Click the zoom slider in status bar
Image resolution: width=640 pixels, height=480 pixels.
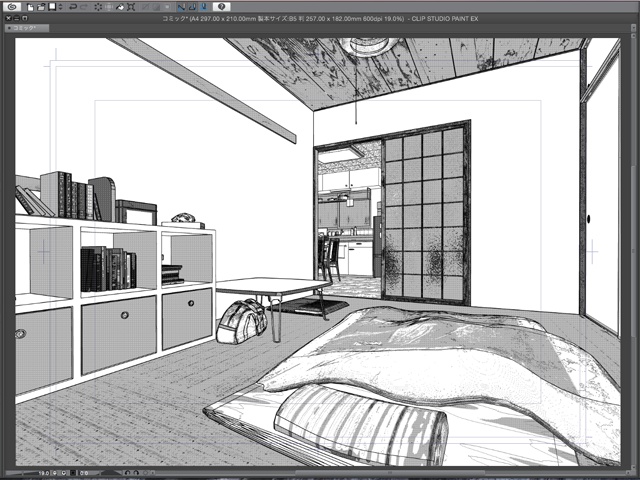point(22,473)
